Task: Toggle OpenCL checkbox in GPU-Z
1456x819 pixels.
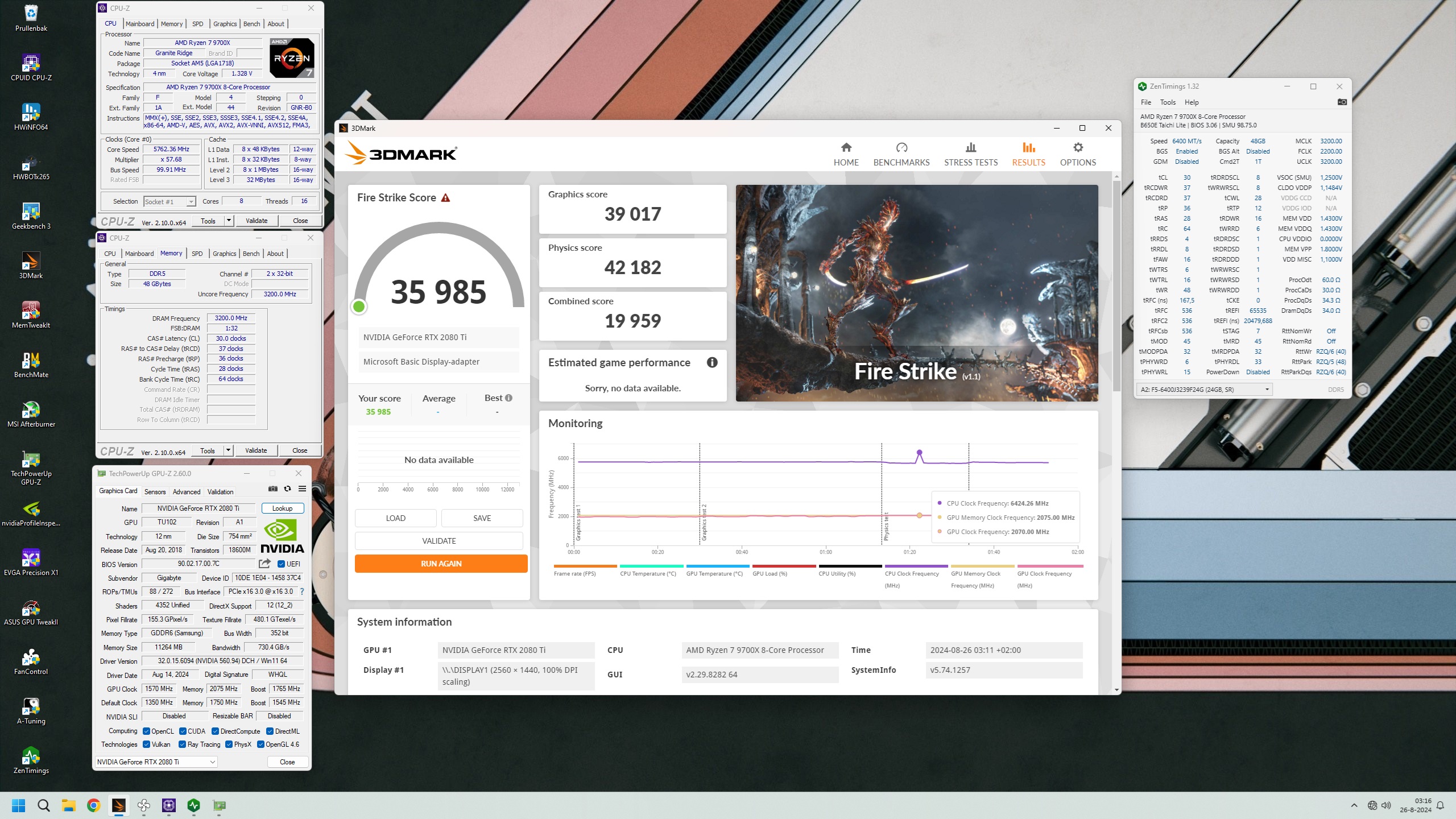Action: coord(147,731)
